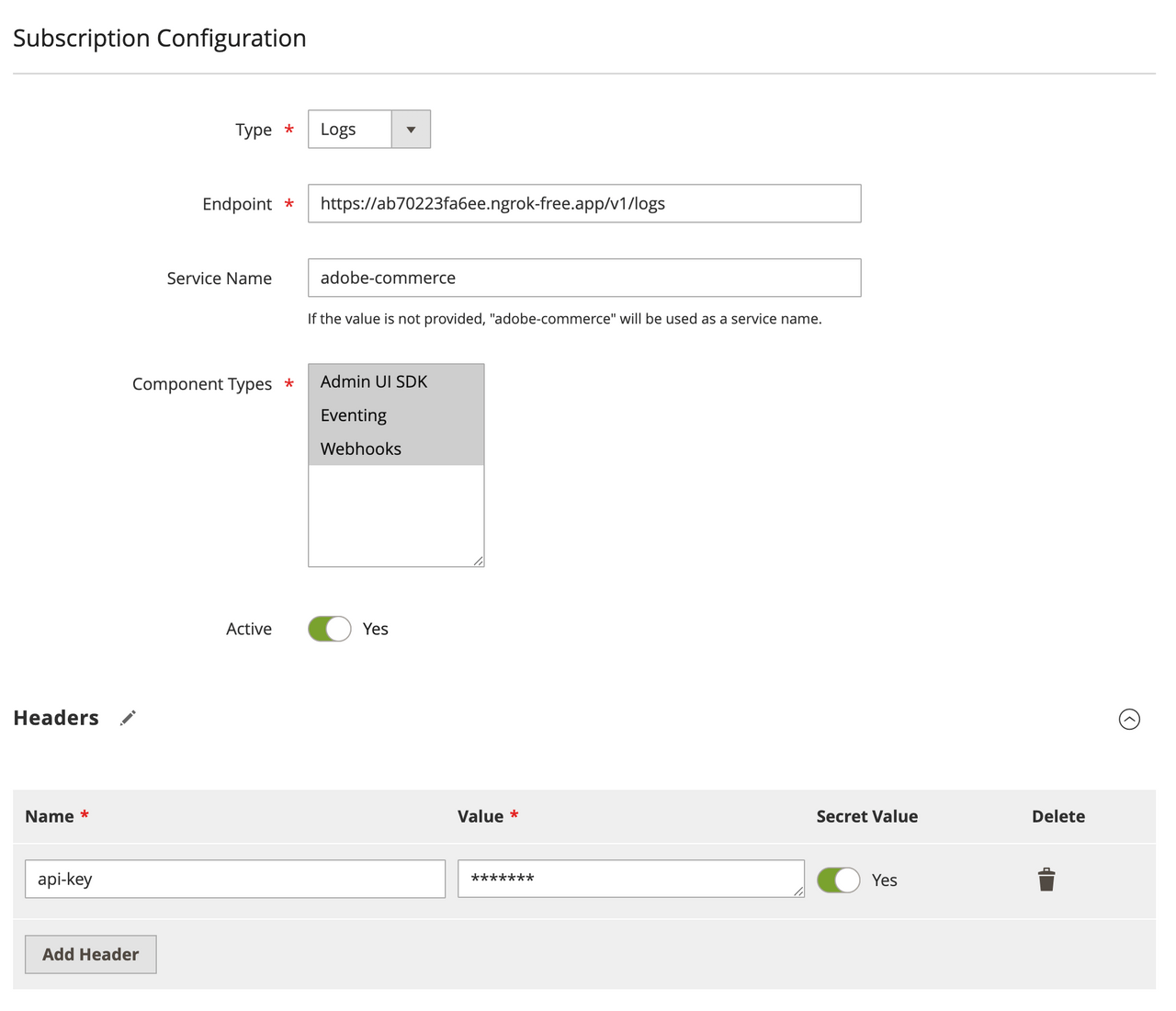
Task: Collapse the Headers section via chevron icon
Action: (x=1129, y=719)
